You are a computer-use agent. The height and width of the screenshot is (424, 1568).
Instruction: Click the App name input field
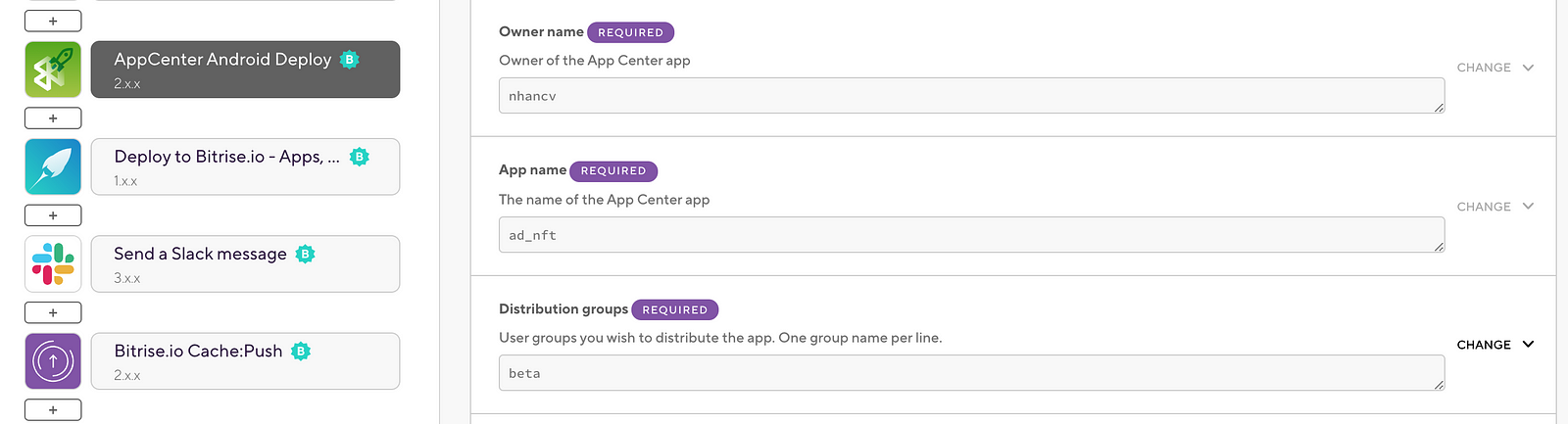point(971,235)
